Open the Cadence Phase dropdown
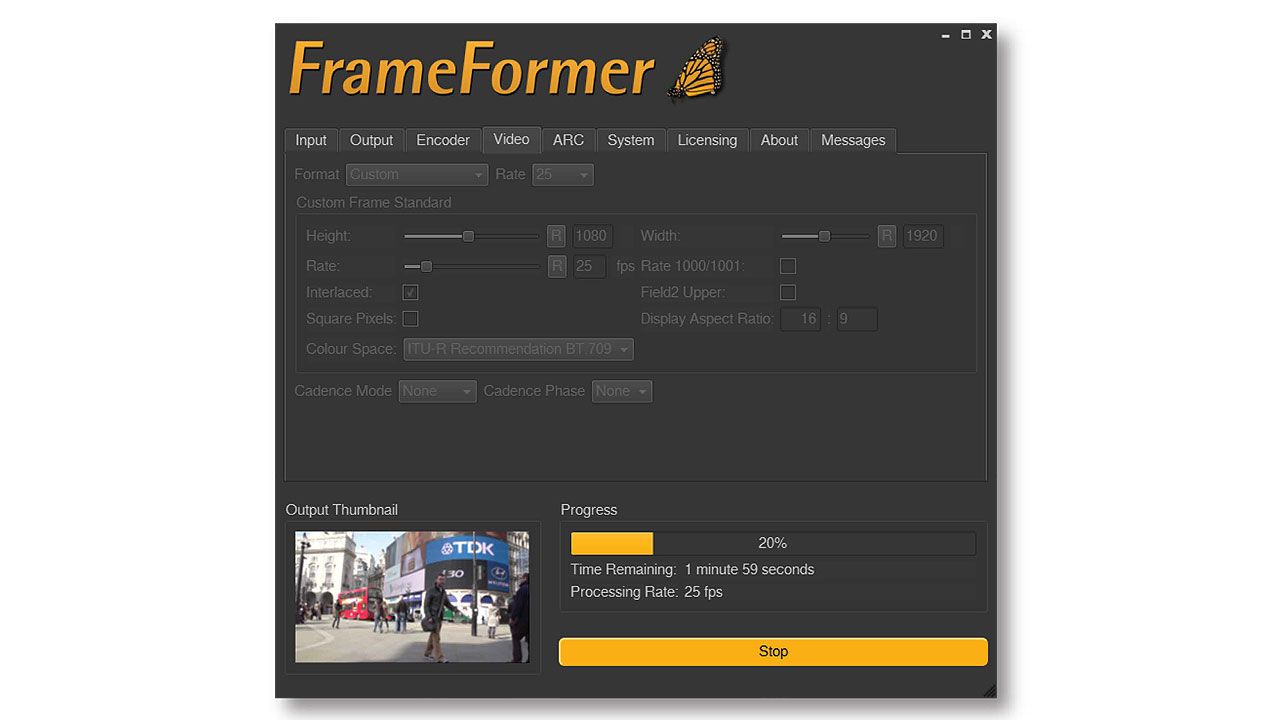The height and width of the screenshot is (720, 1280). (621, 391)
